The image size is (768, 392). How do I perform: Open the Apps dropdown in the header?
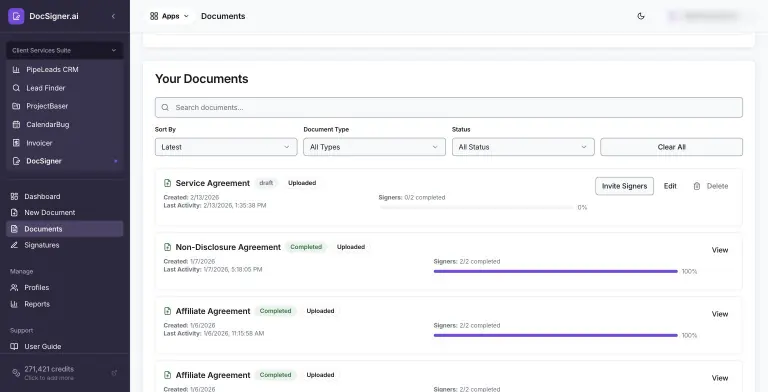click(x=169, y=16)
